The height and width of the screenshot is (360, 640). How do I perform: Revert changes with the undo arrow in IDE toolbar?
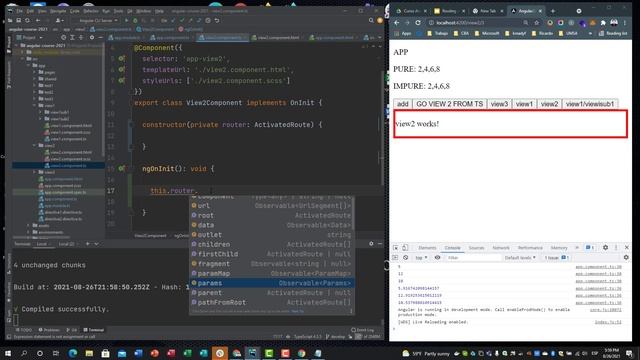point(217,20)
